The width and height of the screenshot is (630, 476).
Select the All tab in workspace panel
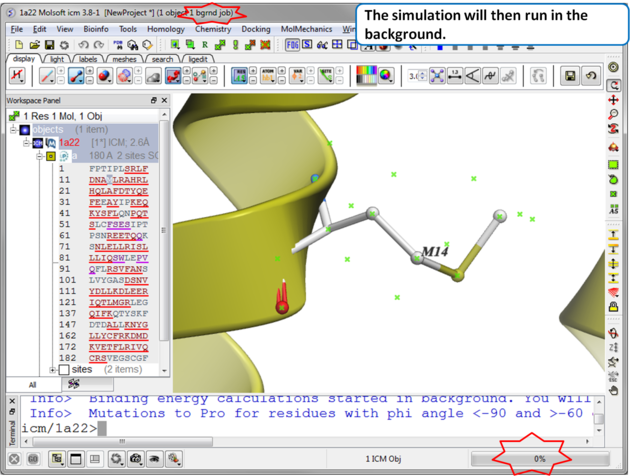click(x=33, y=384)
